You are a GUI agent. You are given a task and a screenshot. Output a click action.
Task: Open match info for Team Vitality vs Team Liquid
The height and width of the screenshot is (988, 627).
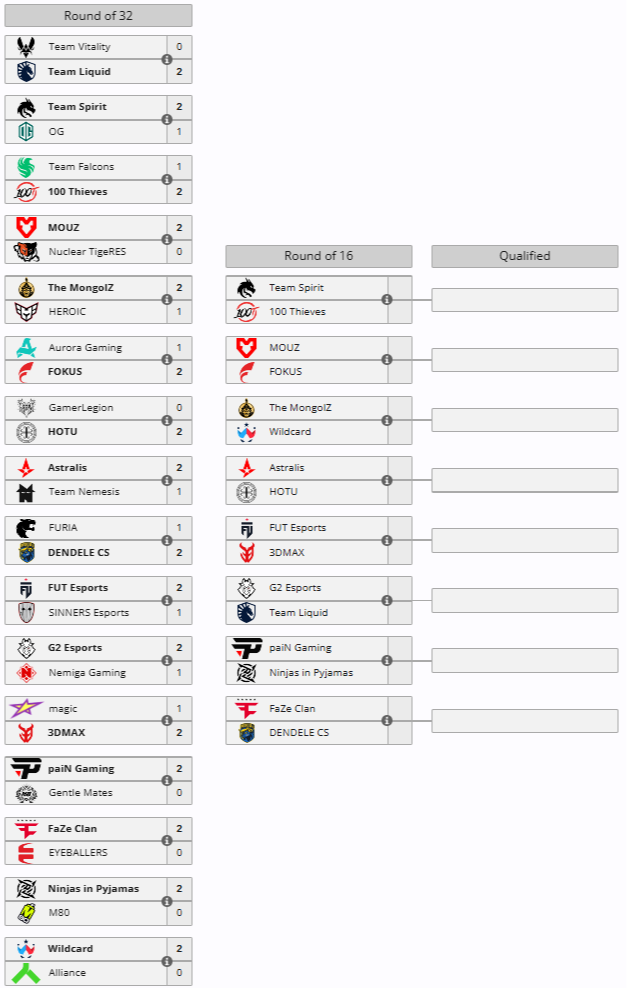(167, 59)
